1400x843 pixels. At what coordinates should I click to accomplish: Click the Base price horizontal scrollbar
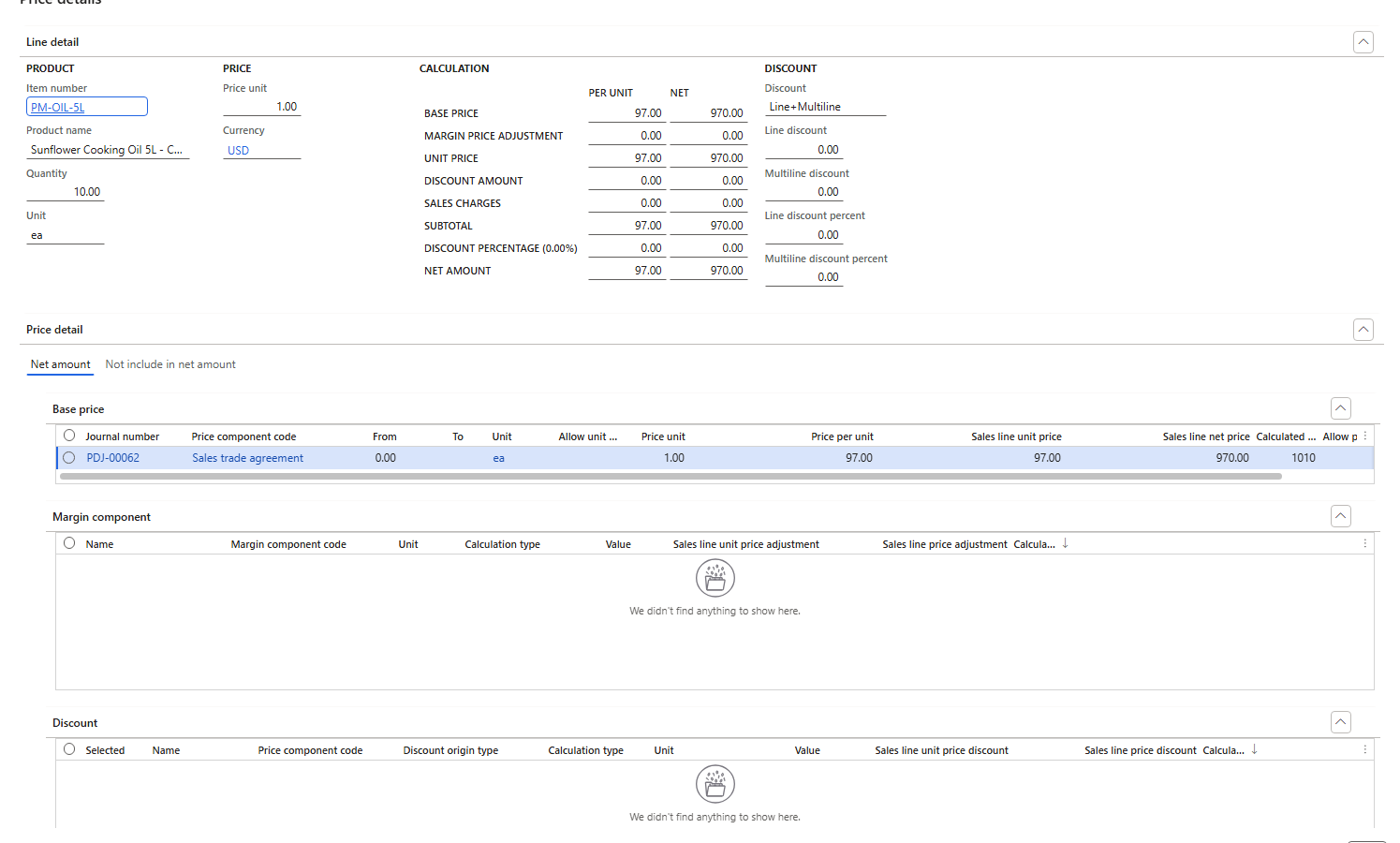[x=671, y=476]
